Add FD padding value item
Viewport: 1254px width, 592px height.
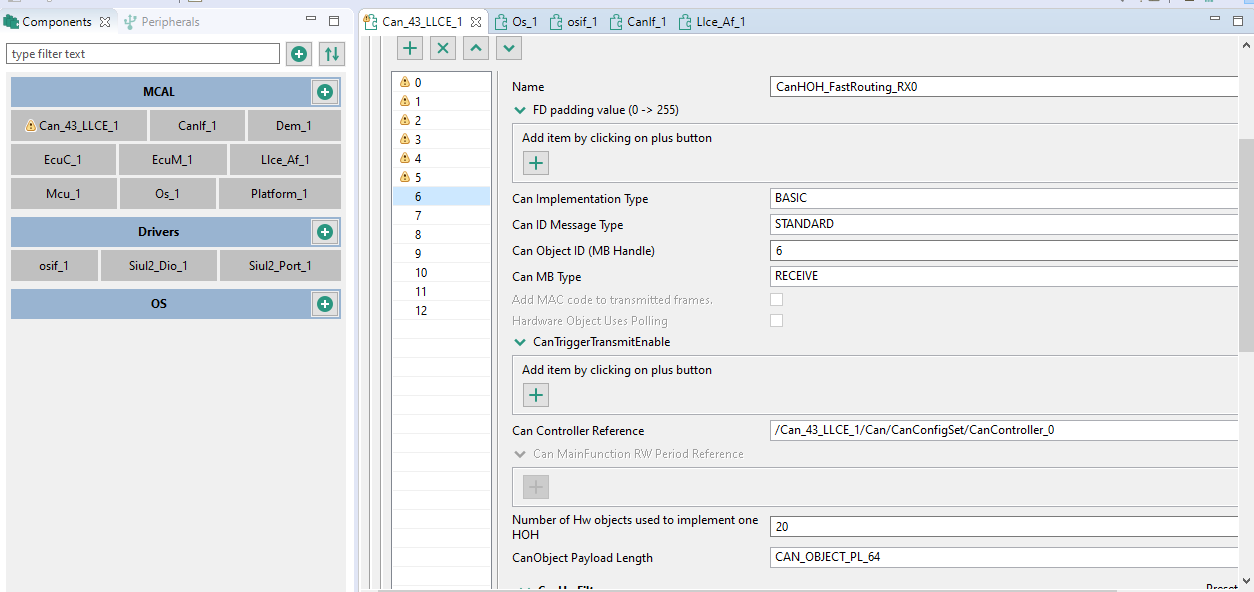click(536, 163)
